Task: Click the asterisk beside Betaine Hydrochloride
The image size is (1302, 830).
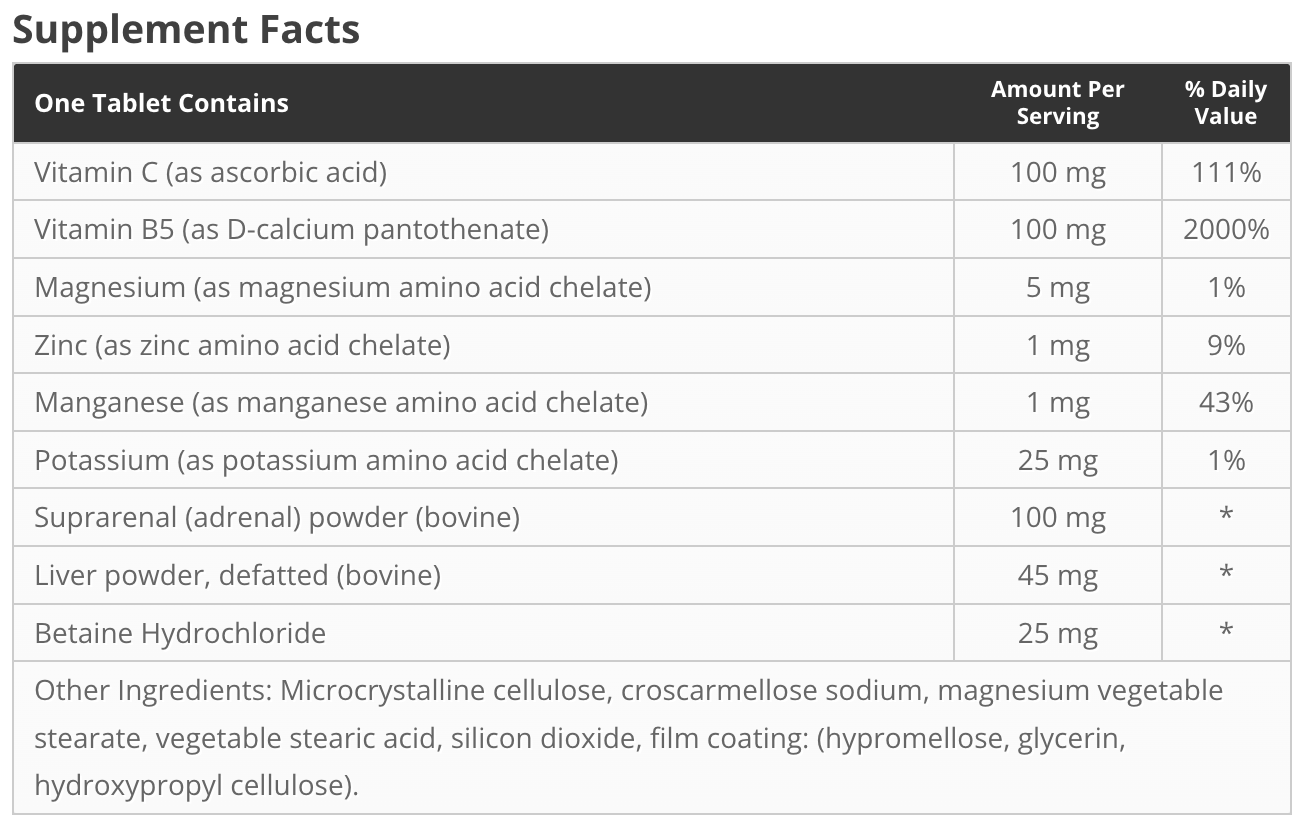Action: tap(1225, 631)
